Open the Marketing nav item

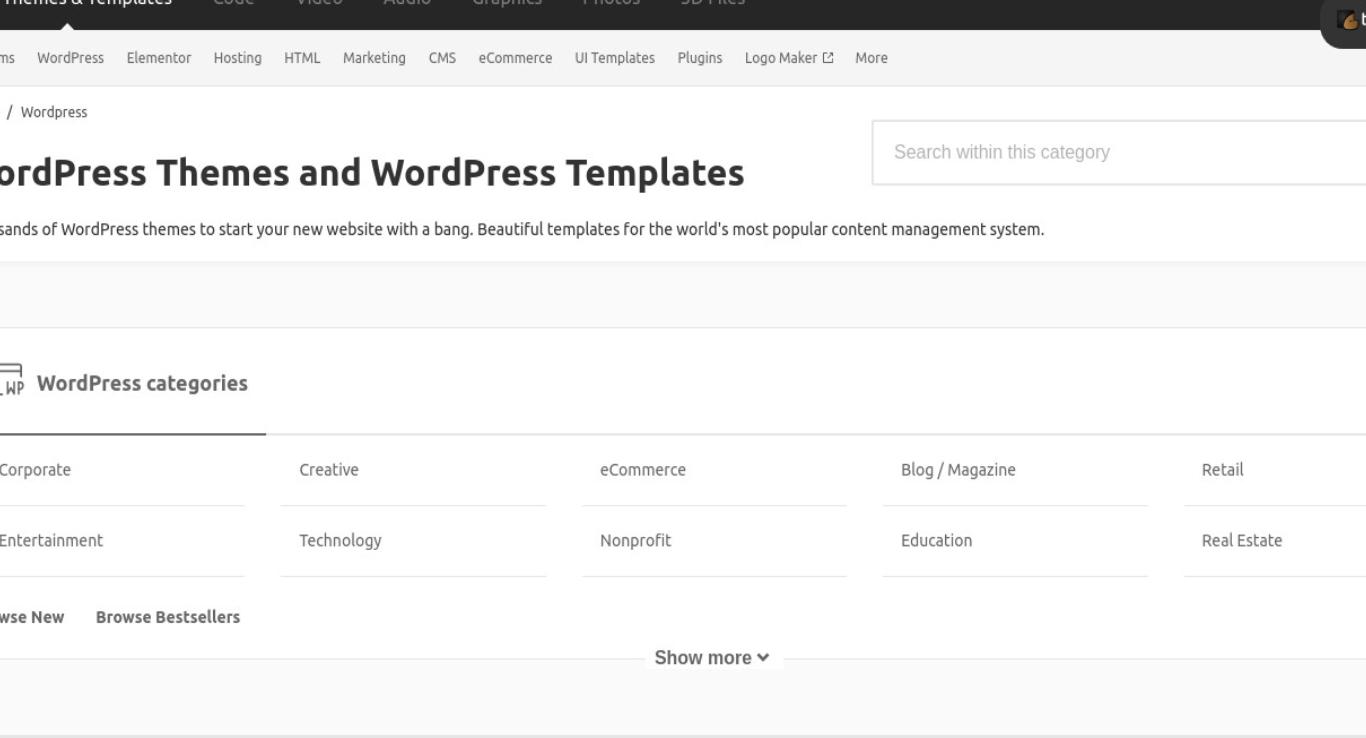(374, 58)
